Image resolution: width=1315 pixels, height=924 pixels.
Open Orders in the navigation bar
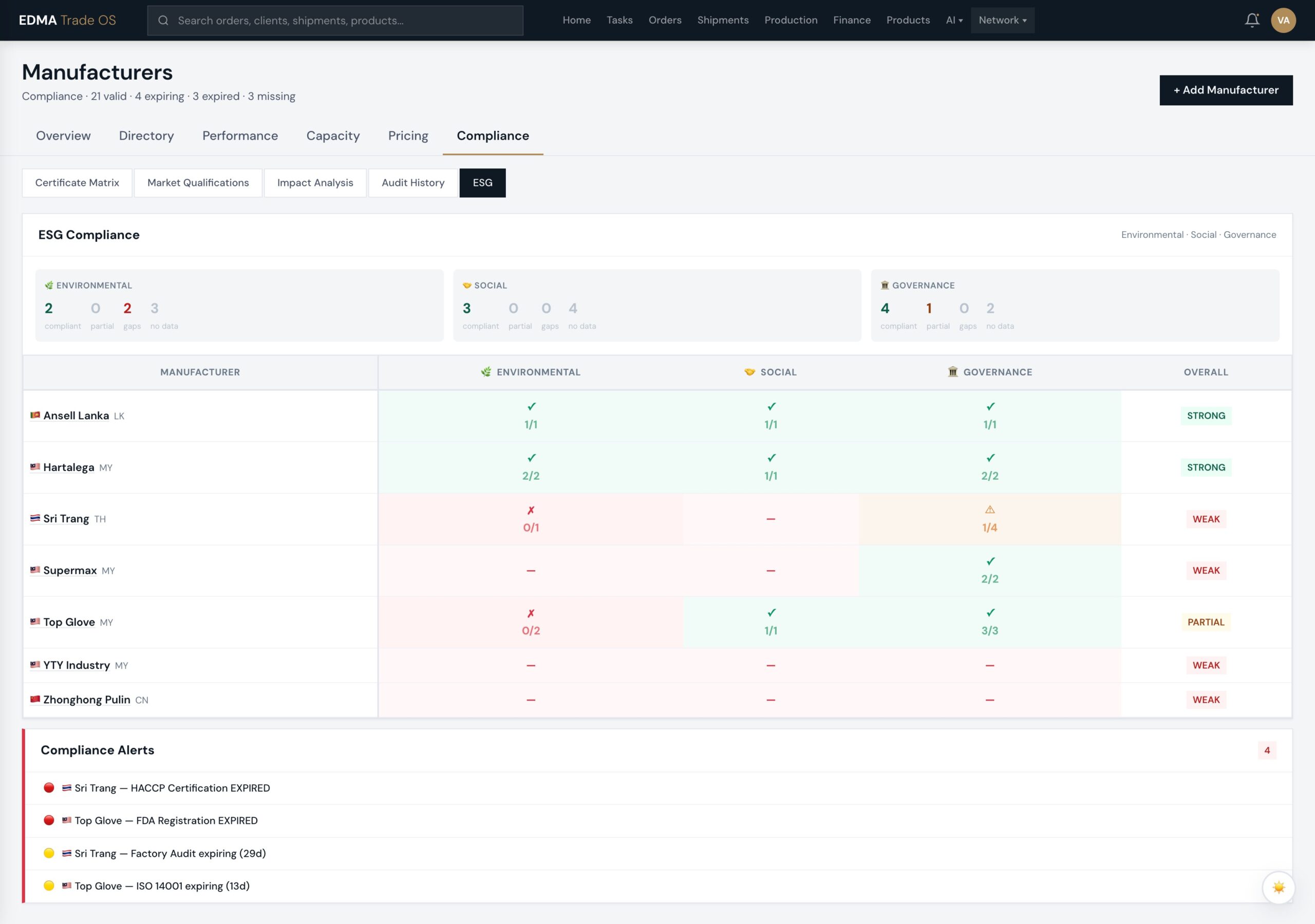coord(665,20)
